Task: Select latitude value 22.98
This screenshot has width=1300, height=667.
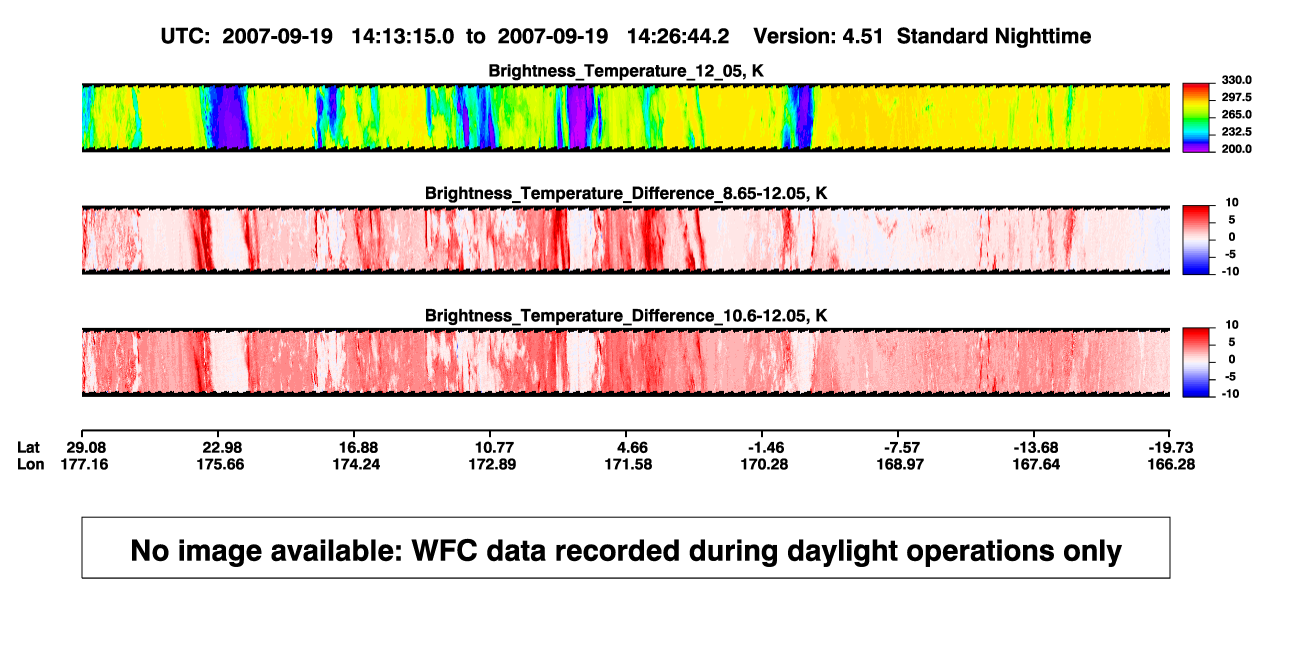Action: click(x=220, y=447)
